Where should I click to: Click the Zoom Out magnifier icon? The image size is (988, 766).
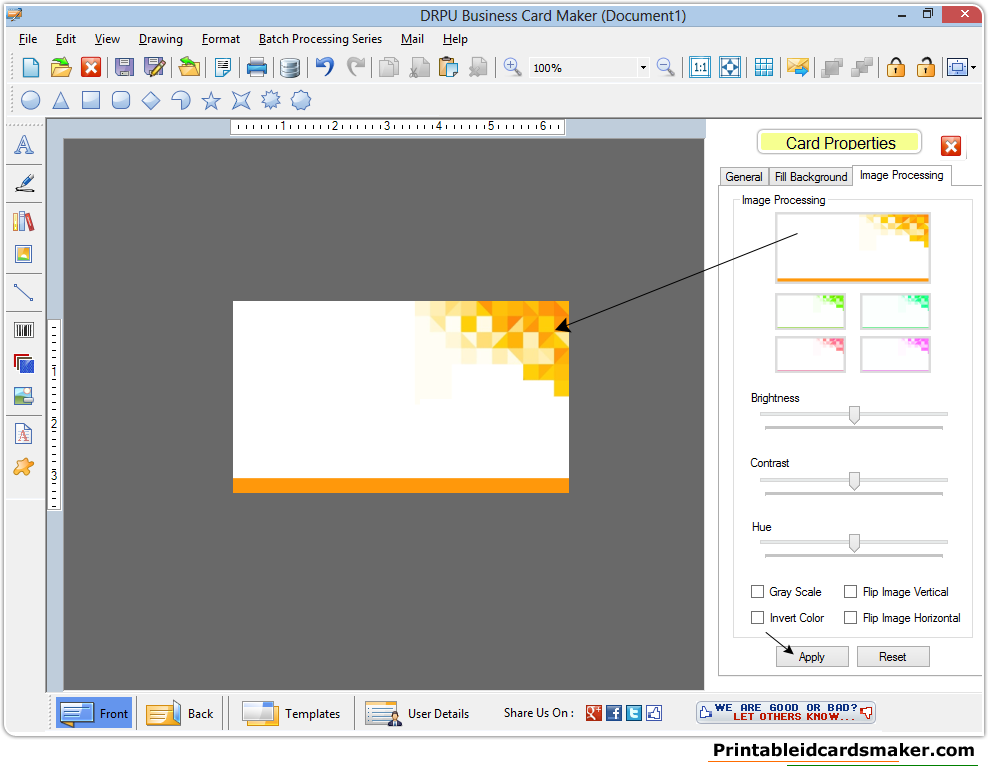[x=665, y=67]
